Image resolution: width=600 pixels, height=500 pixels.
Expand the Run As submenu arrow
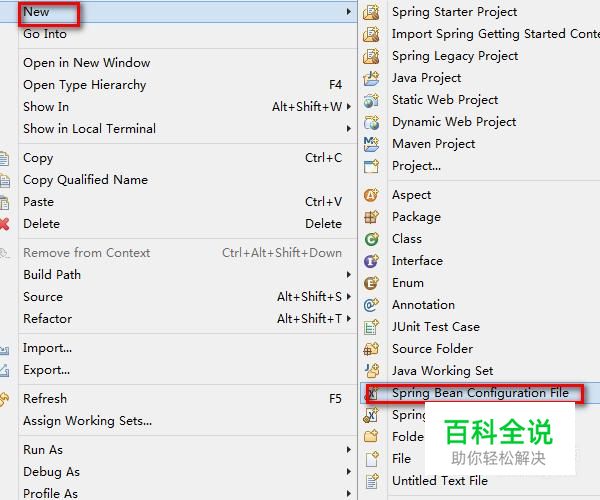[349, 450]
